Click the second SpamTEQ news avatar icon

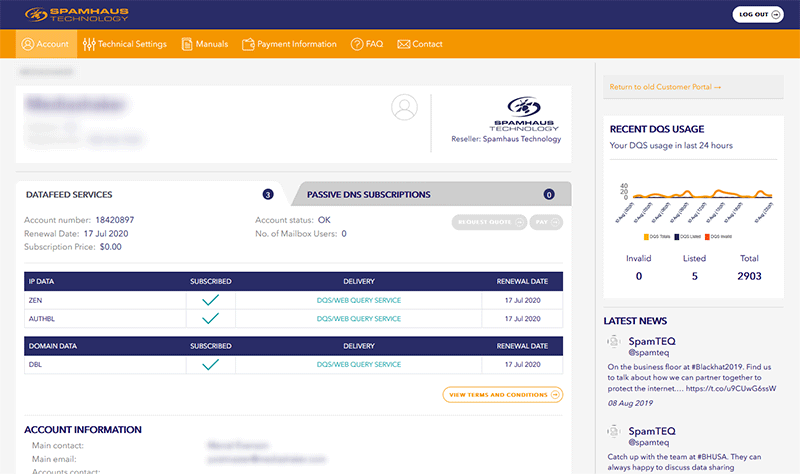point(614,431)
